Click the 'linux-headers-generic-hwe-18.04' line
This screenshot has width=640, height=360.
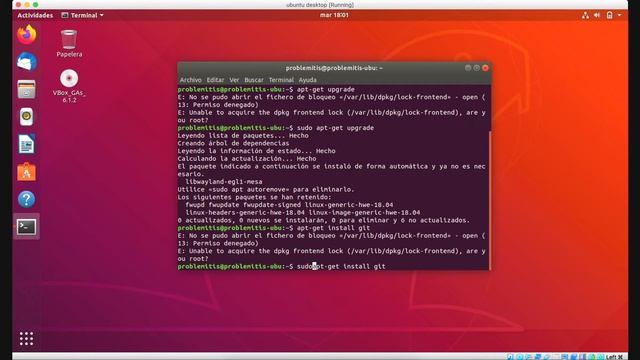(303, 212)
